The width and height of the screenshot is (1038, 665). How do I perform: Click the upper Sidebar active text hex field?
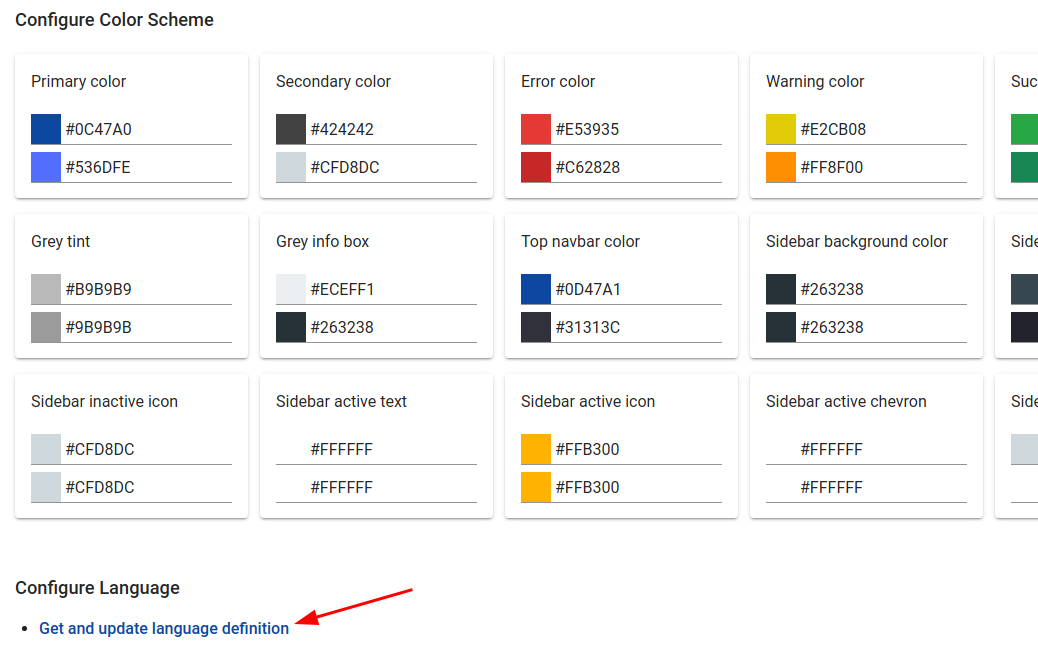pos(391,449)
